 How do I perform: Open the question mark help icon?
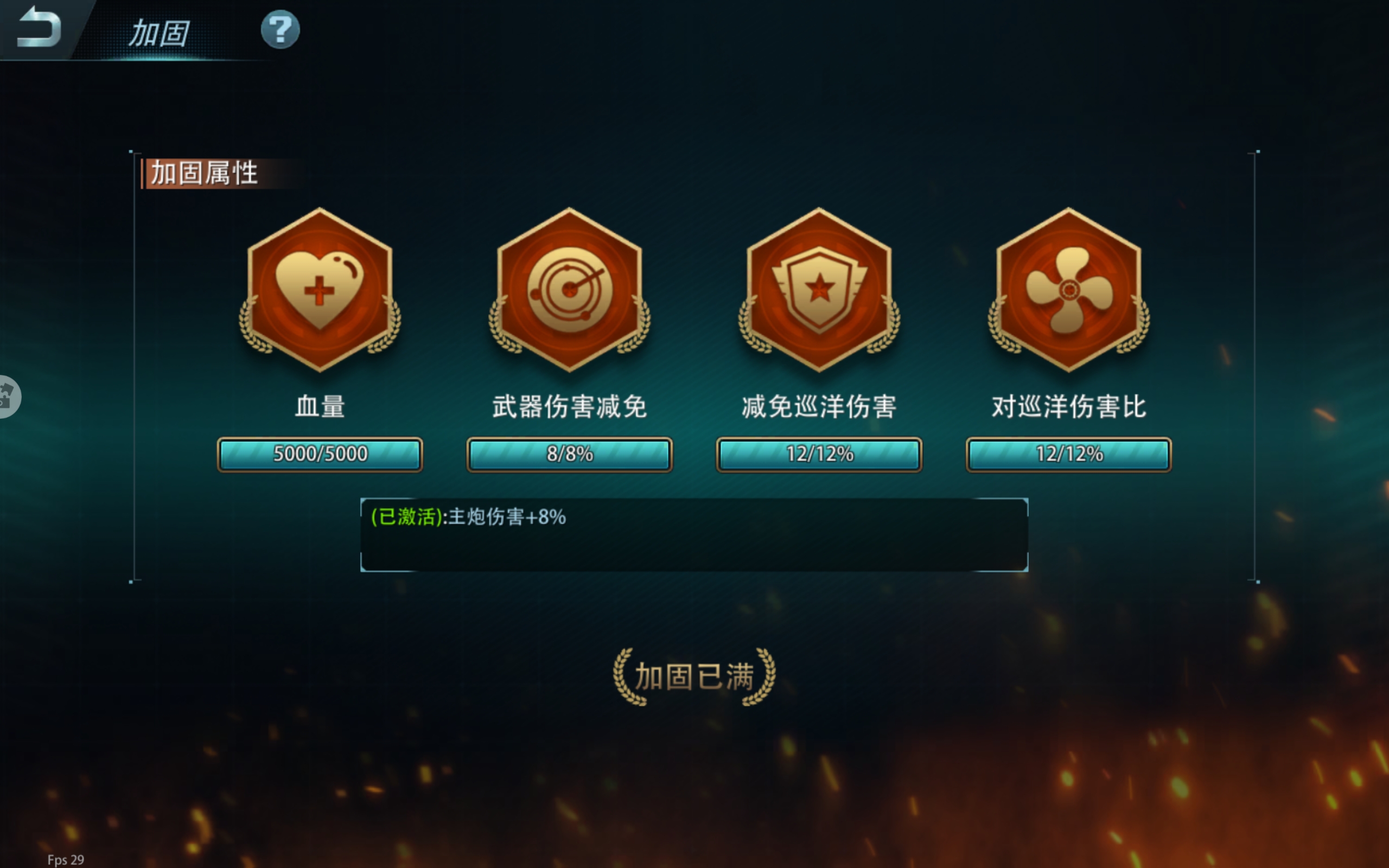[280, 29]
